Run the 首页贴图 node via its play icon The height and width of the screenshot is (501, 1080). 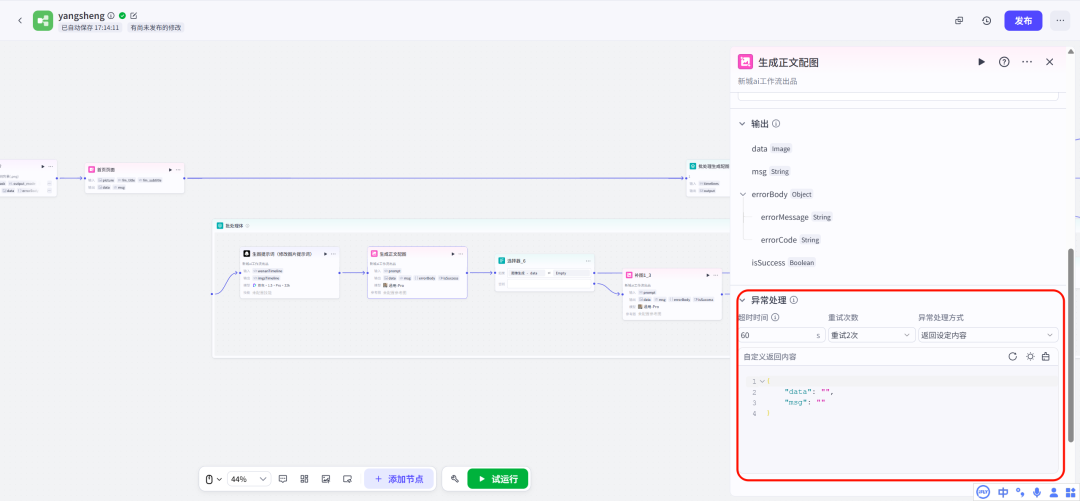pos(169,169)
